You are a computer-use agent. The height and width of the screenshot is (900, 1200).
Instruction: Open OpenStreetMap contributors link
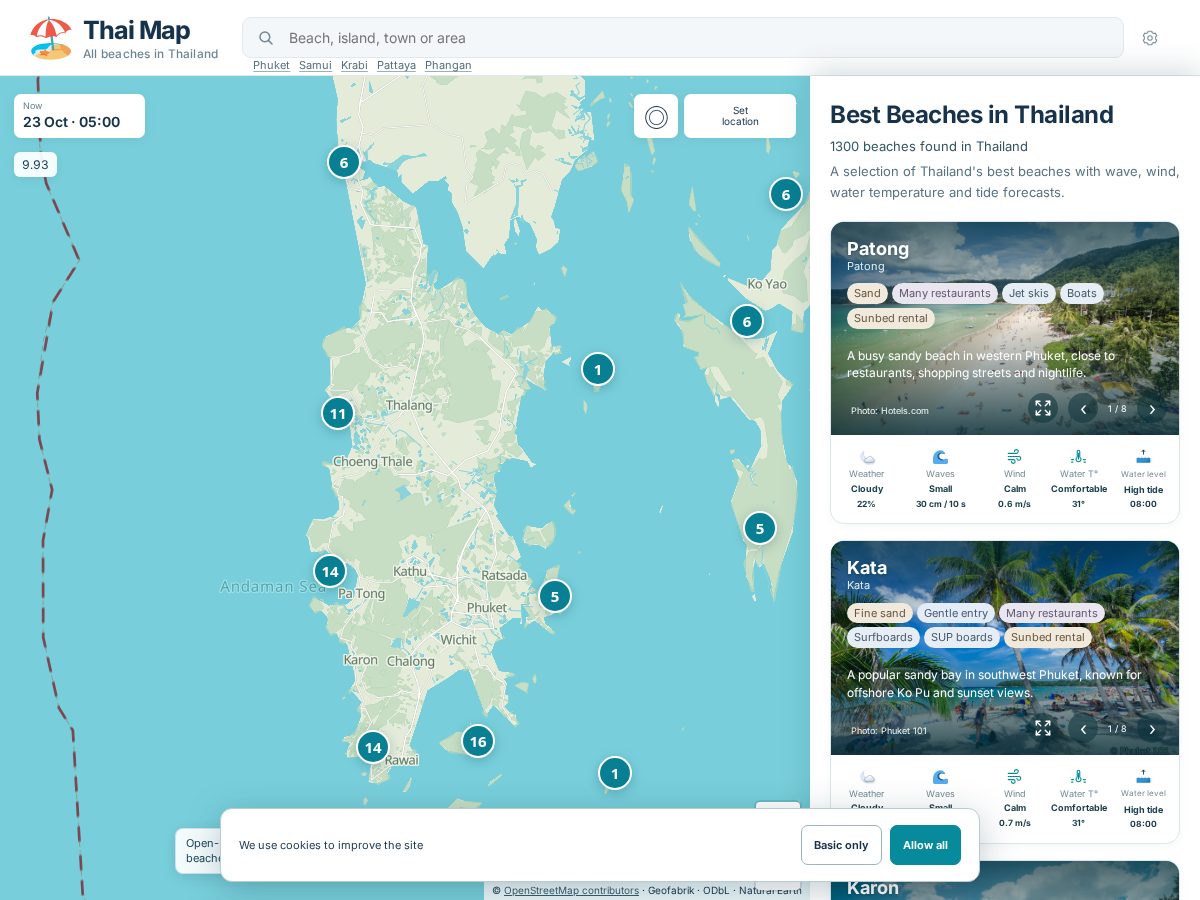pyautogui.click(x=571, y=890)
